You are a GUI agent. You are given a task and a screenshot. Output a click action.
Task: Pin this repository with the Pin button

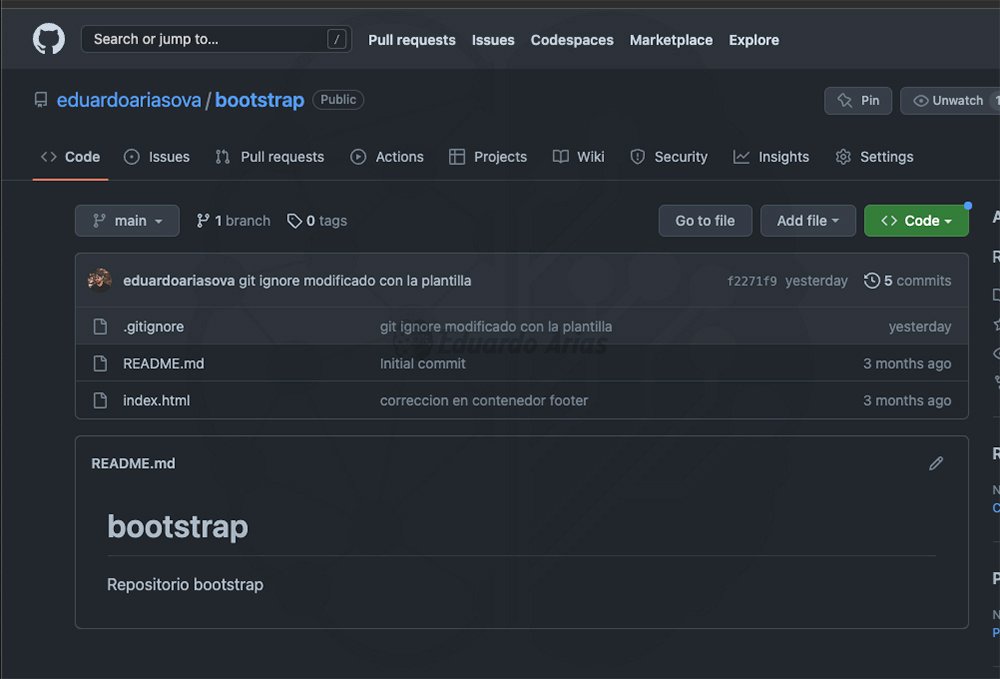click(x=858, y=101)
